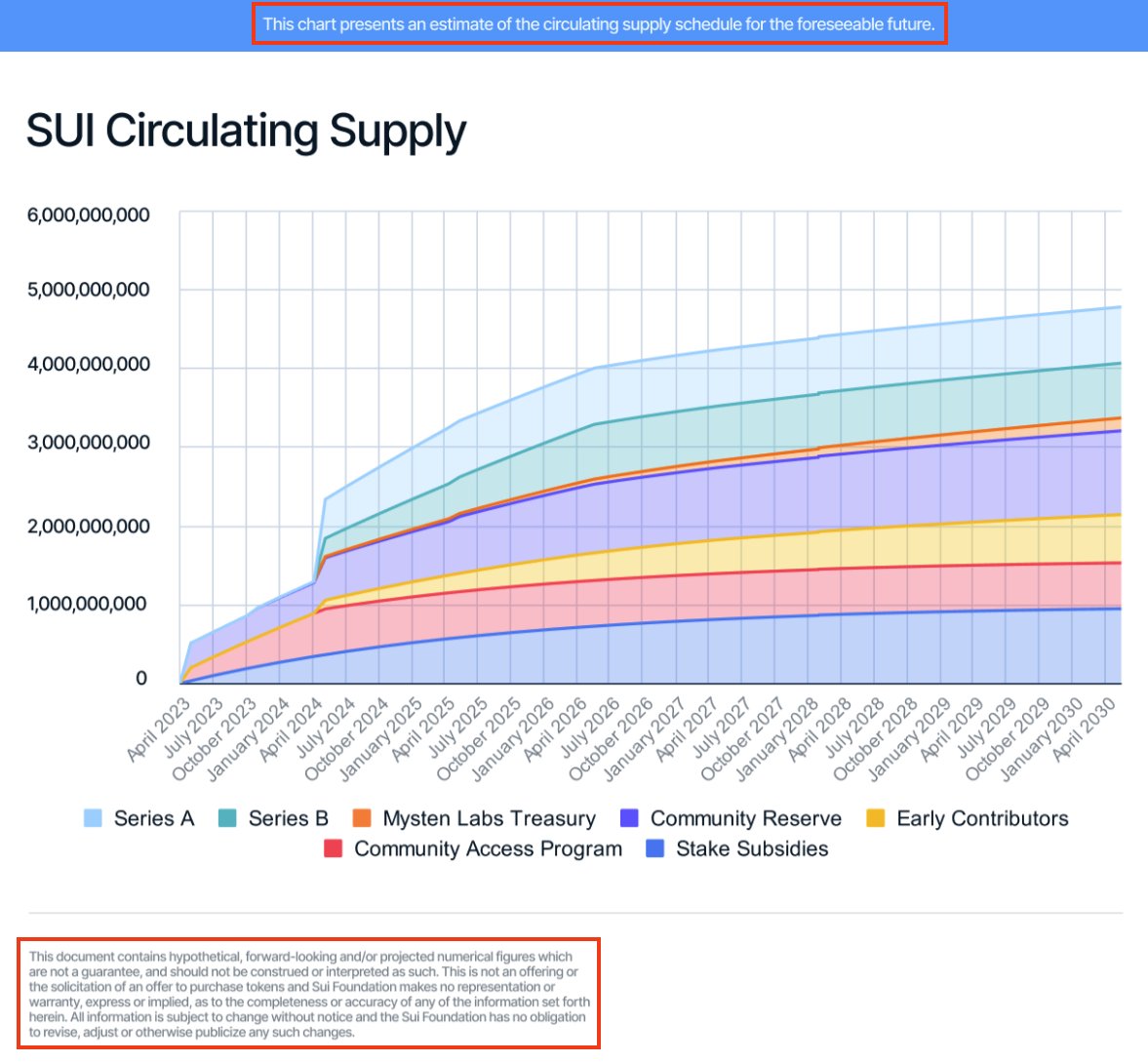This screenshot has width=1148, height=1063.
Task: Toggle the Series B legend label
Action: pyautogui.click(x=288, y=819)
